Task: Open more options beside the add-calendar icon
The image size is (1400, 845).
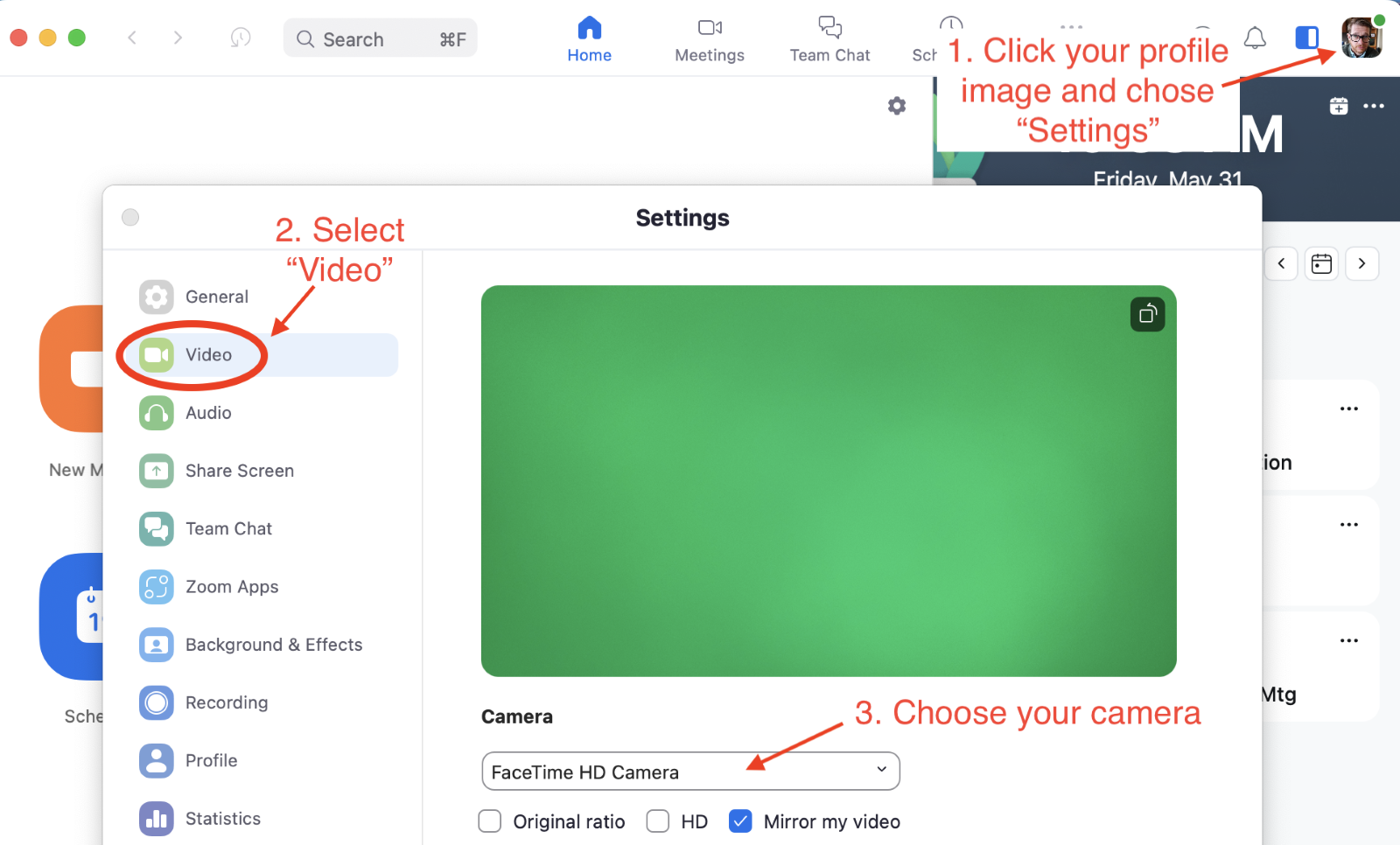Action: click(1374, 106)
